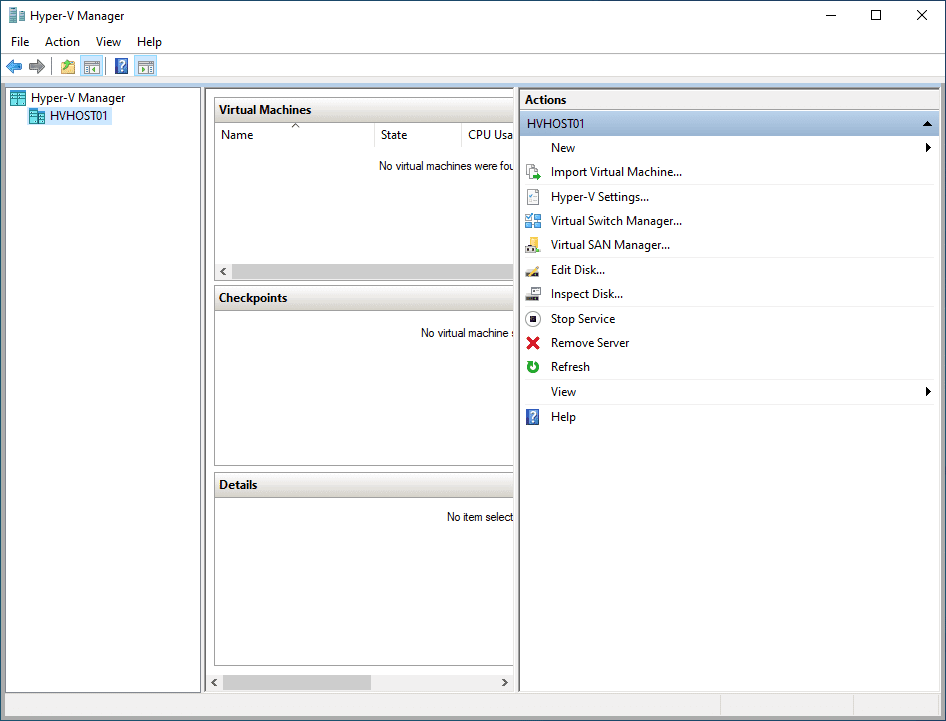Image resolution: width=946 pixels, height=721 pixels.
Task: Open Virtual Switch Manager... action
Action: tap(616, 221)
